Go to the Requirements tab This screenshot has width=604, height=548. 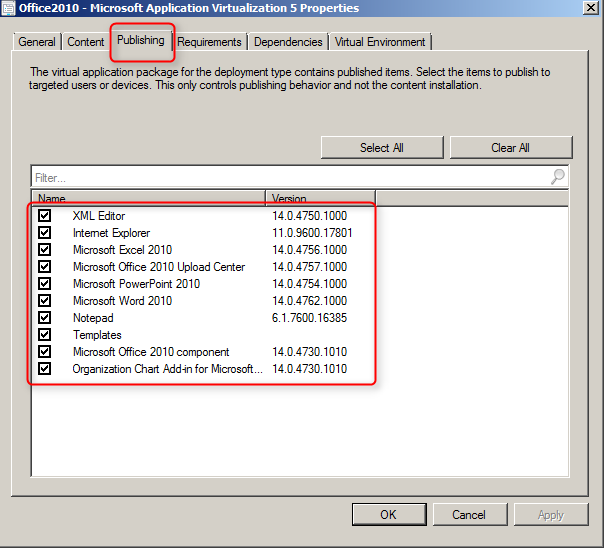point(209,42)
